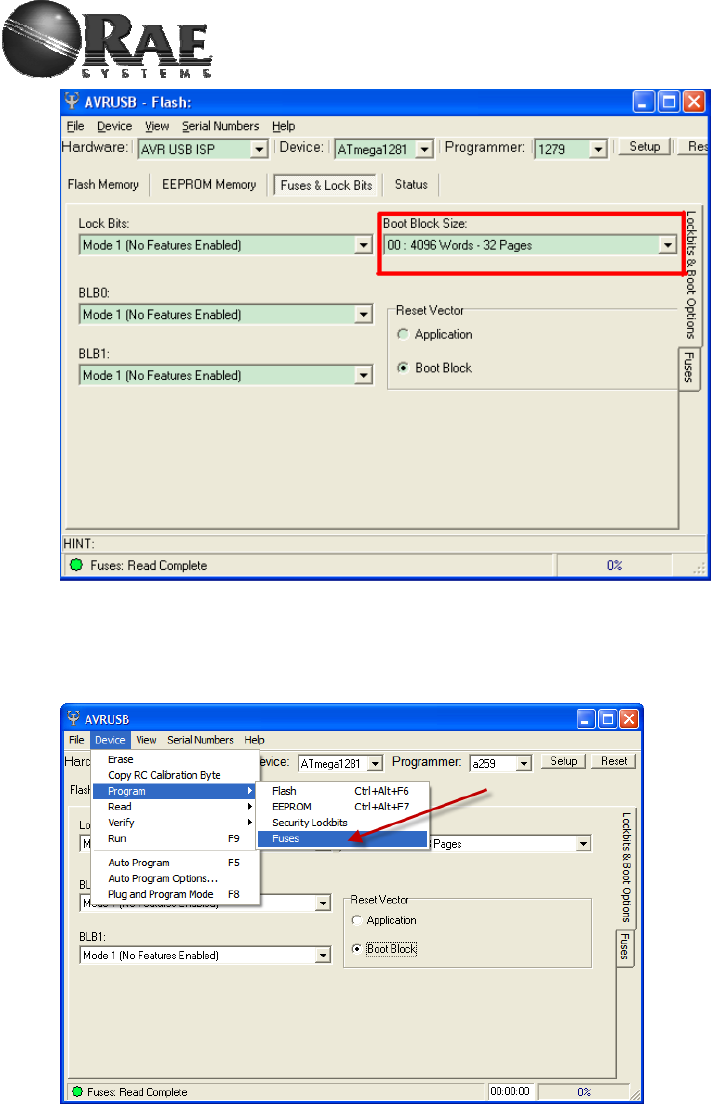Viewport: 711px width, 1104px height.
Task: Switch to Fuses & Lock Bits tab
Action: 326,185
